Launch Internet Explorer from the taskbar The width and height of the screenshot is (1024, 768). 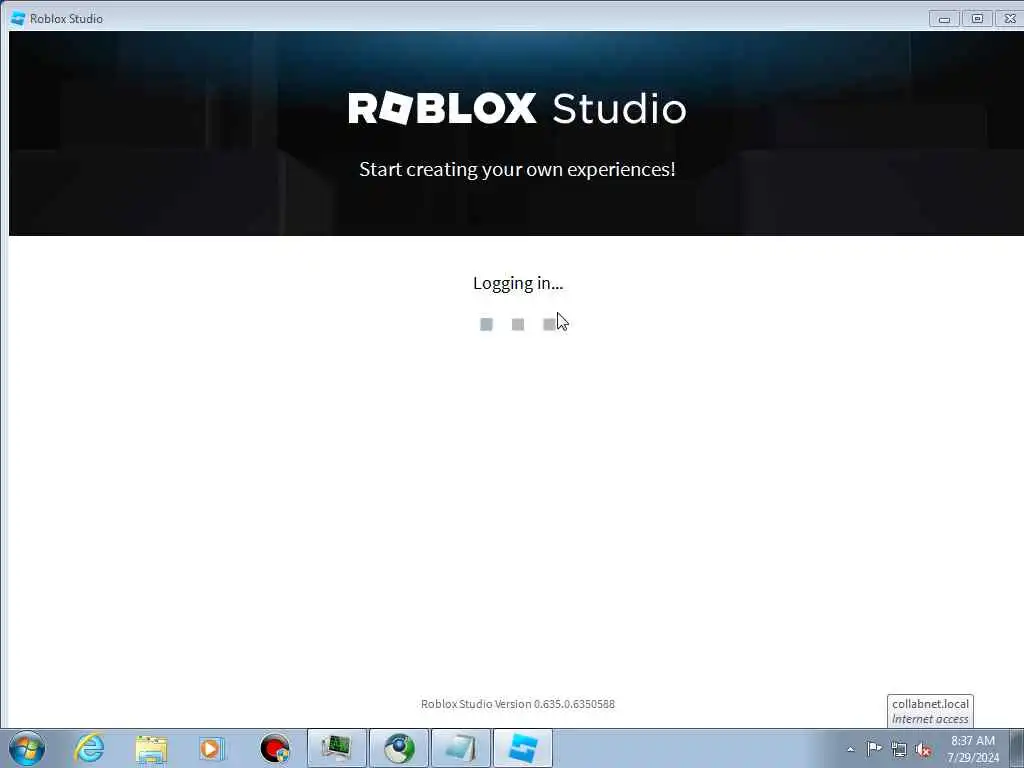[89, 748]
